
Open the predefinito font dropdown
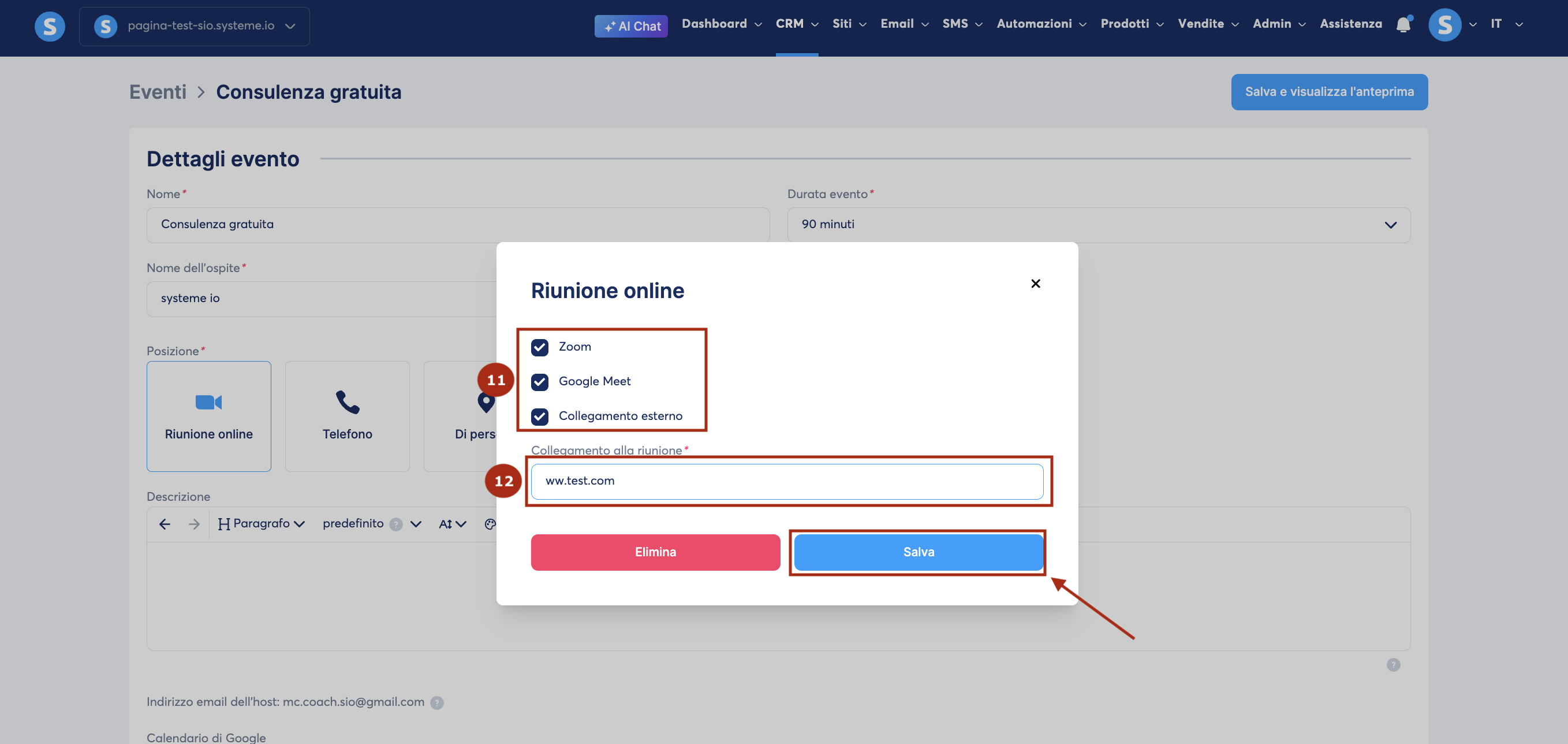372,524
